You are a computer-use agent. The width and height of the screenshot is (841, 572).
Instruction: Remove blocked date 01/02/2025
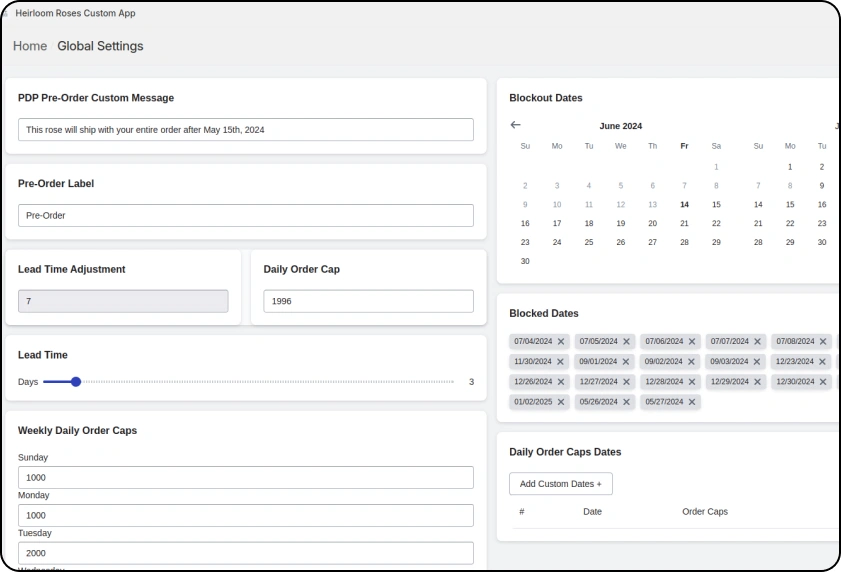click(x=561, y=402)
